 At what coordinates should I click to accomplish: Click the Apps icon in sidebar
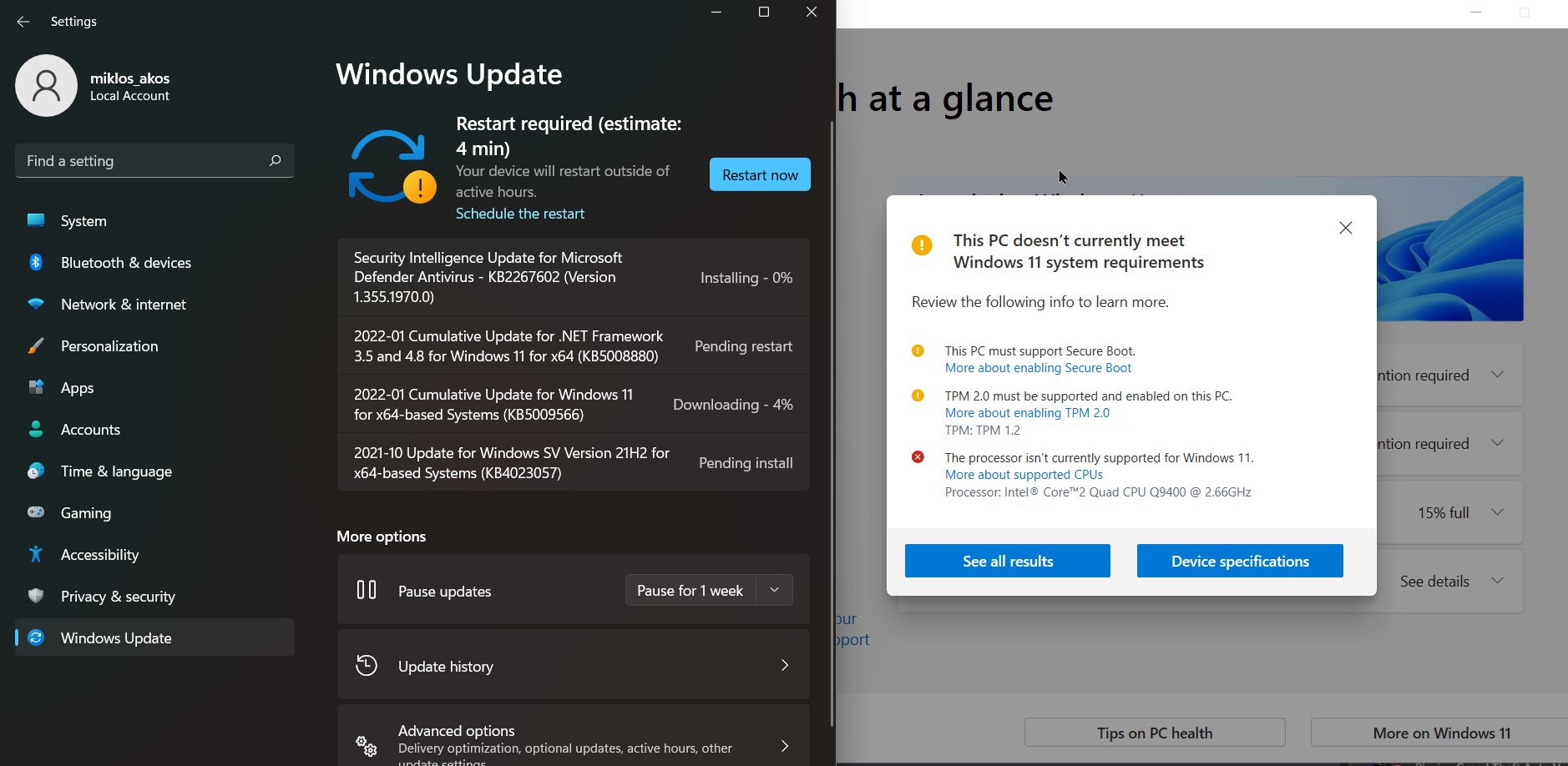click(36, 387)
